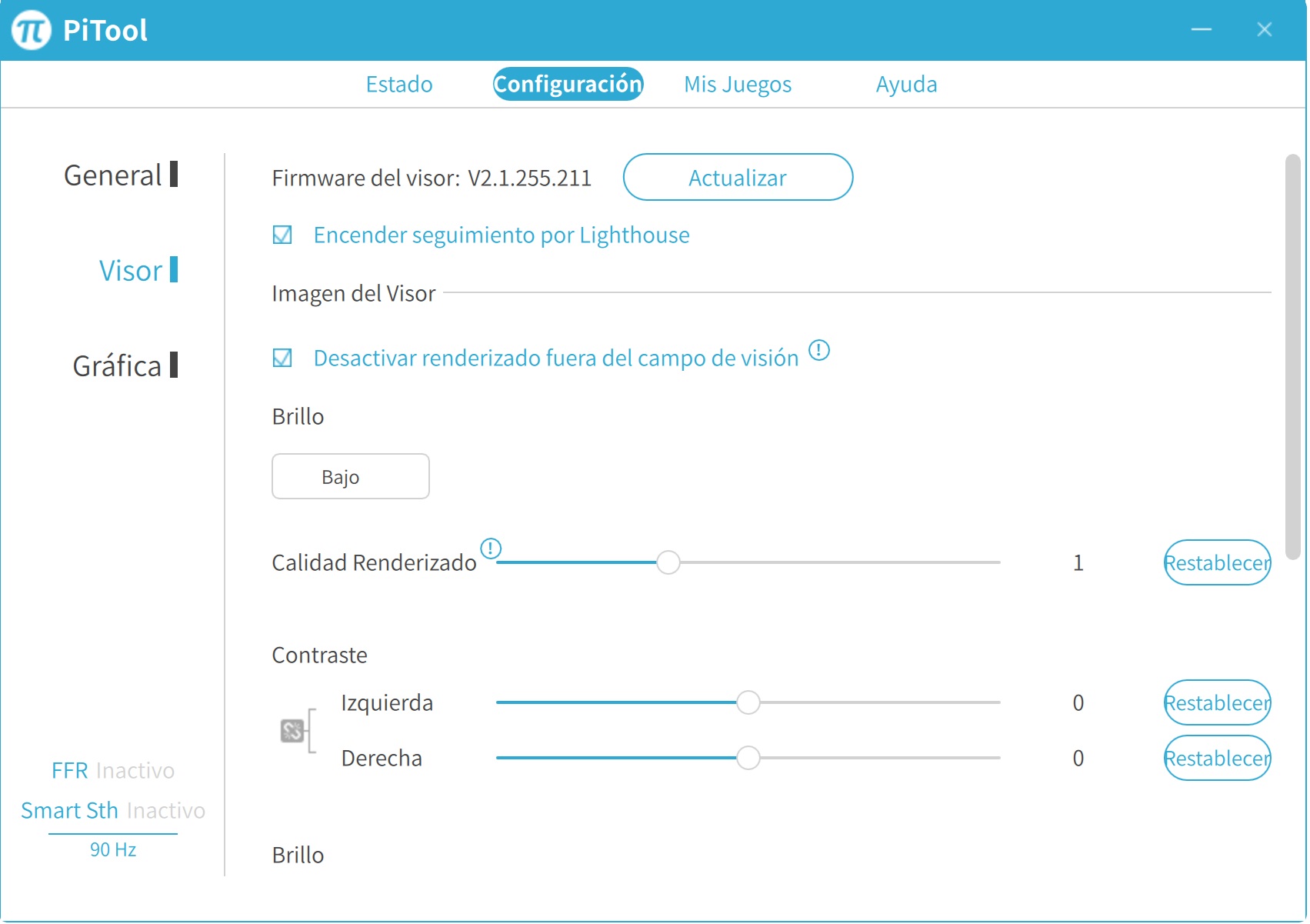1310x924 pixels.
Task: Switch to the Estado tab
Action: [399, 84]
